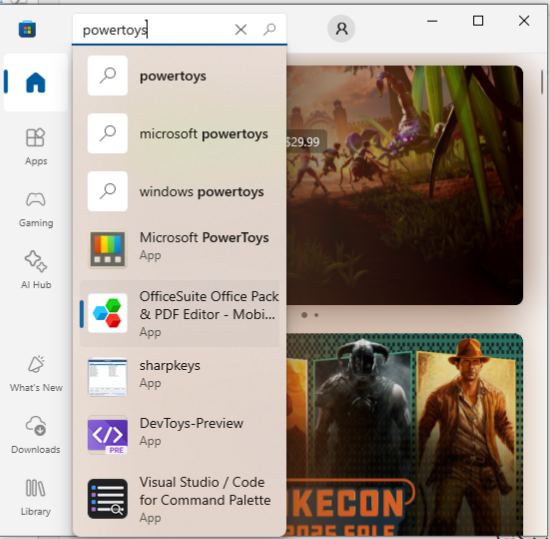The width and height of the screenshot is (550, 539).
Task: Open the Library in the sidebar
Action: [36, 497]
